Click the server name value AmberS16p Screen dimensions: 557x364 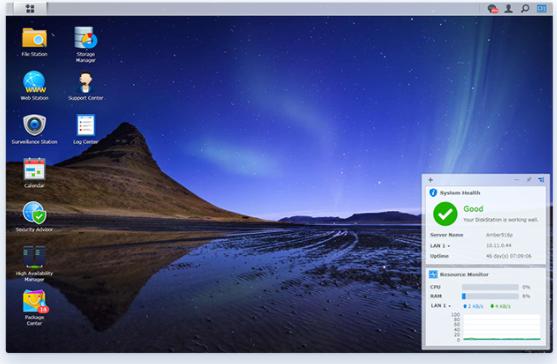pyautogui.click(x=499, y=235)
